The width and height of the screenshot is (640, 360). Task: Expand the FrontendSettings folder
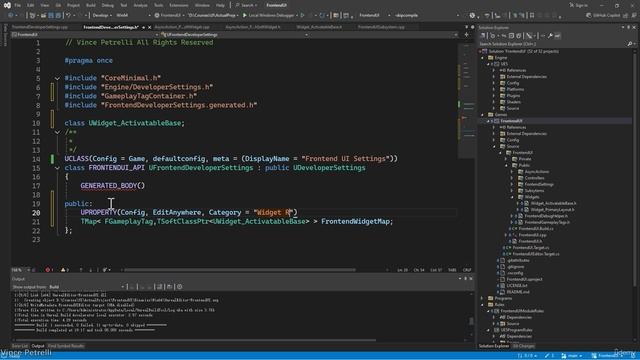tap(512, 184)
